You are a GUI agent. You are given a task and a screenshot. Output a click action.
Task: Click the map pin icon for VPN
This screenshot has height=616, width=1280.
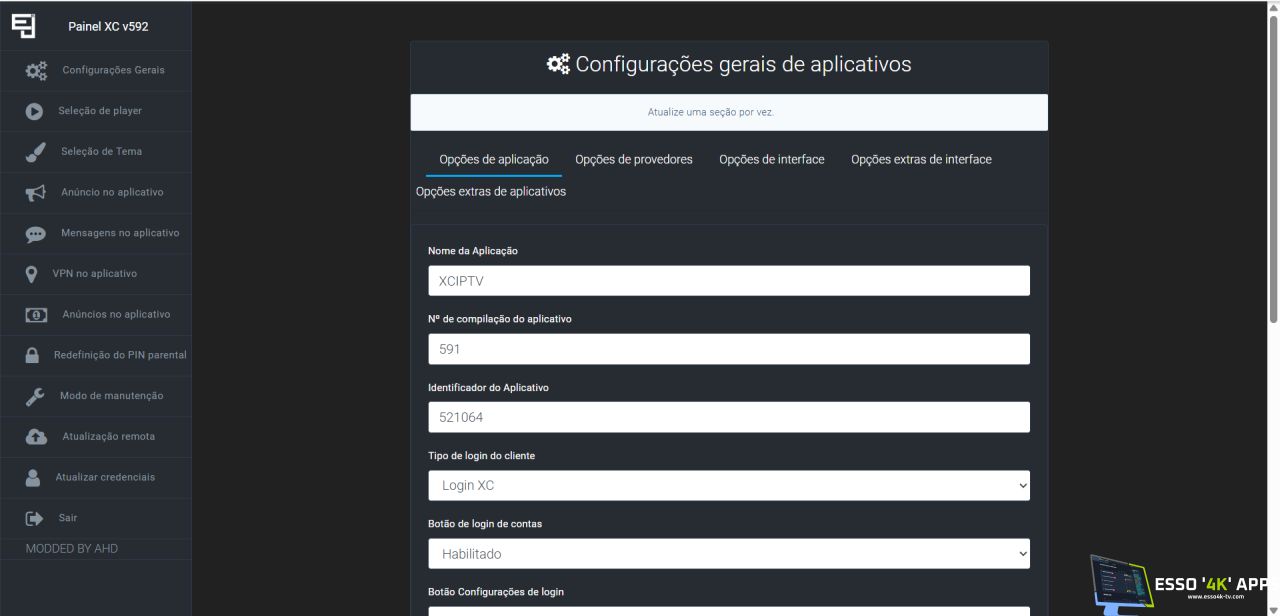[x=32, y=274]
